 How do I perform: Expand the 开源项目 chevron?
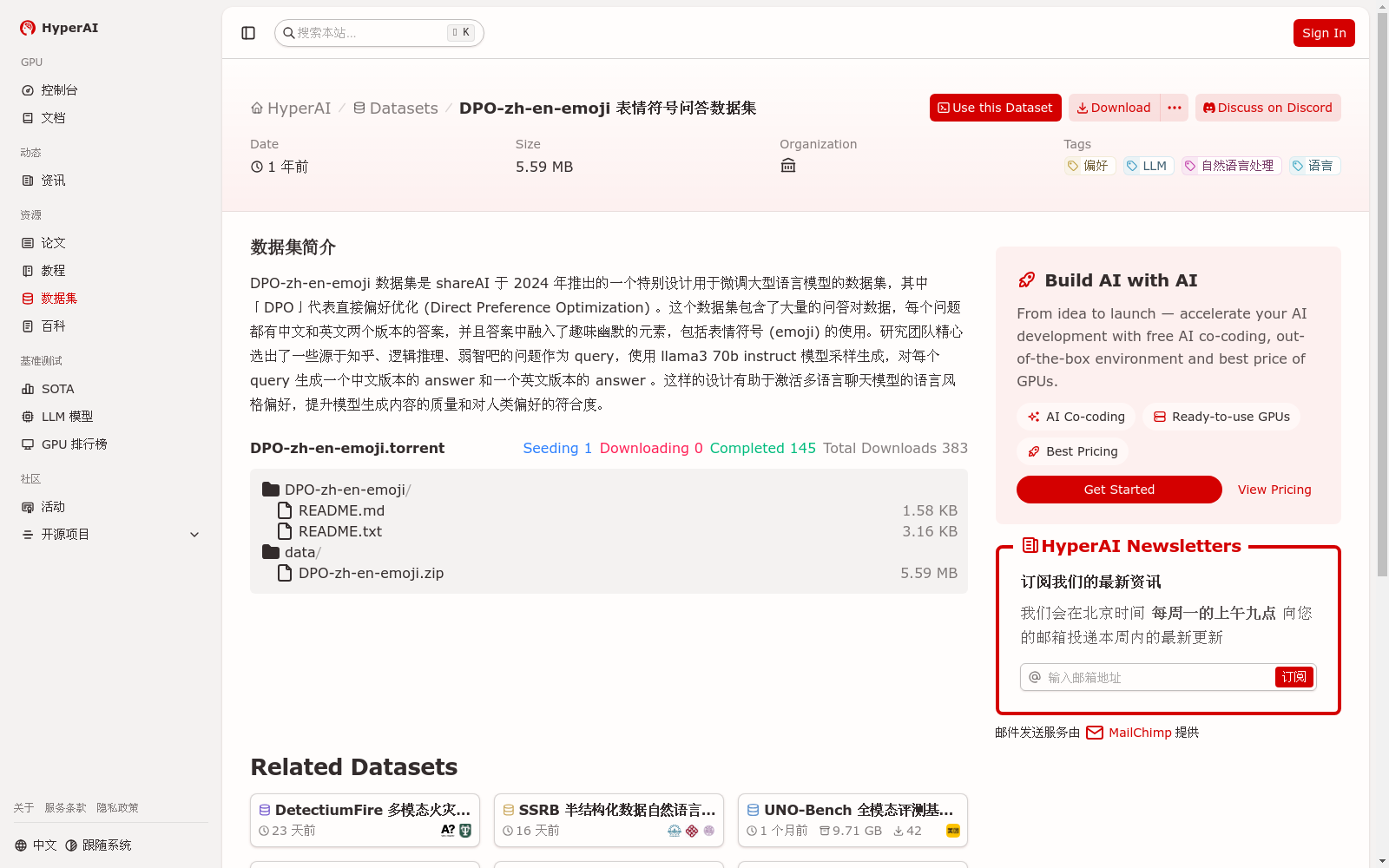click(194, 535)
